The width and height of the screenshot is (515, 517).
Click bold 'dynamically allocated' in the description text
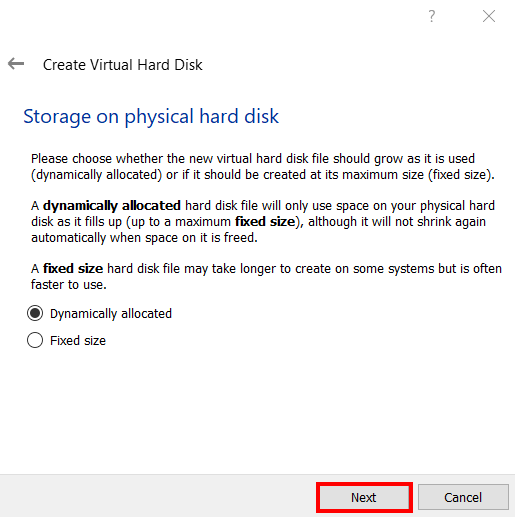pos(112,206)
